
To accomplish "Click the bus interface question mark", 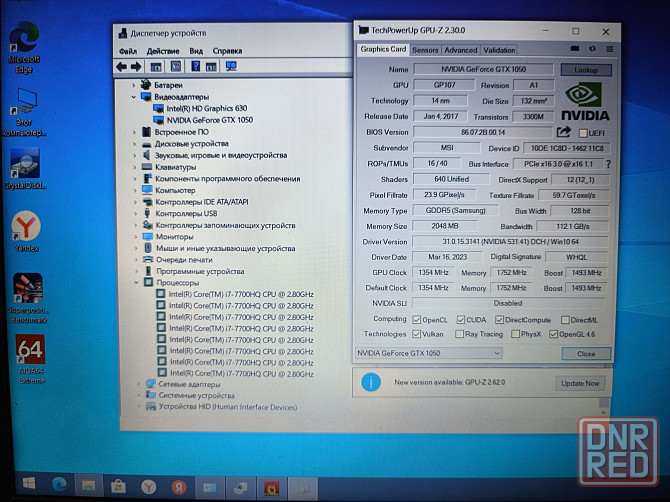I will [607, 163].
